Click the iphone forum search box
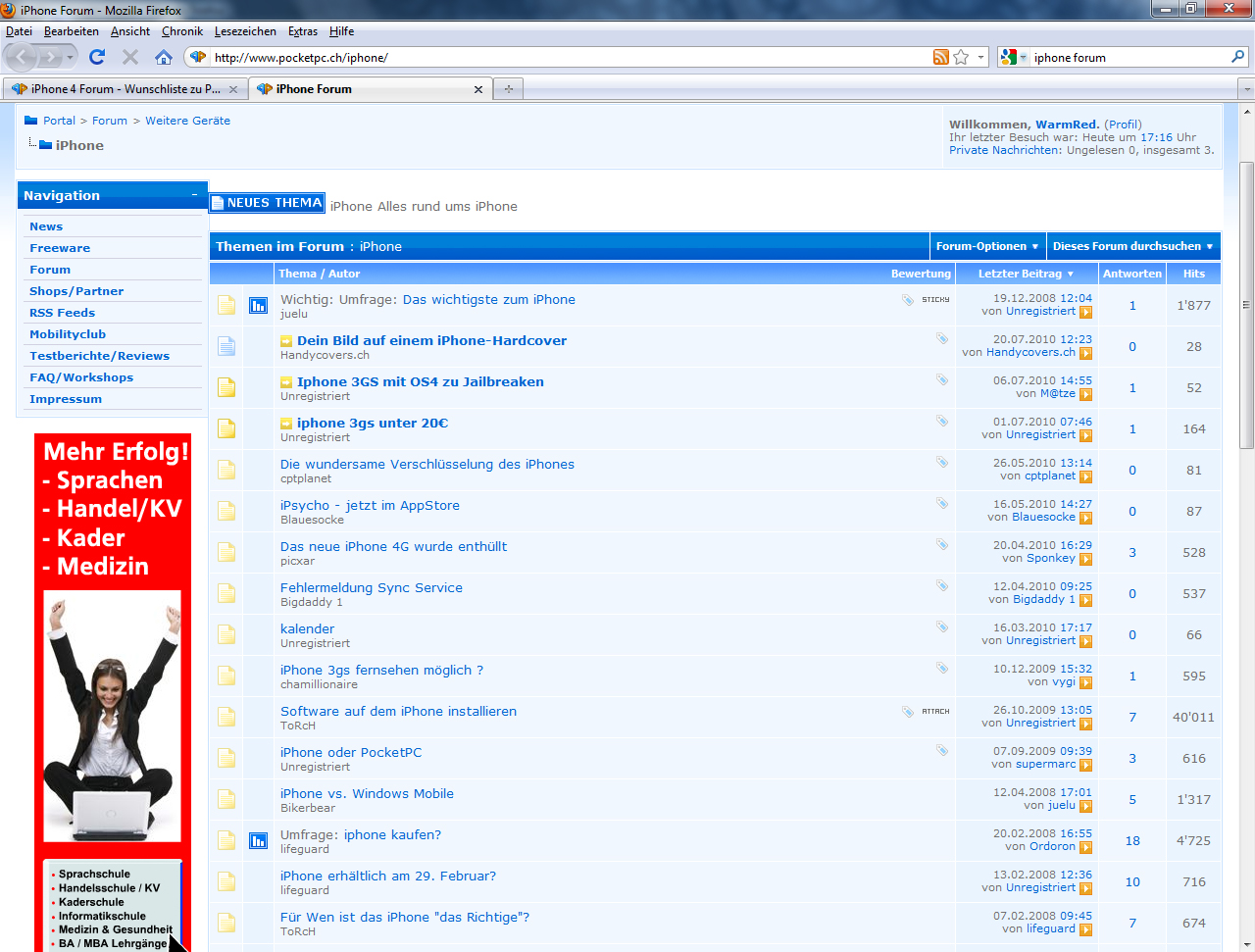 (1128, 57)
